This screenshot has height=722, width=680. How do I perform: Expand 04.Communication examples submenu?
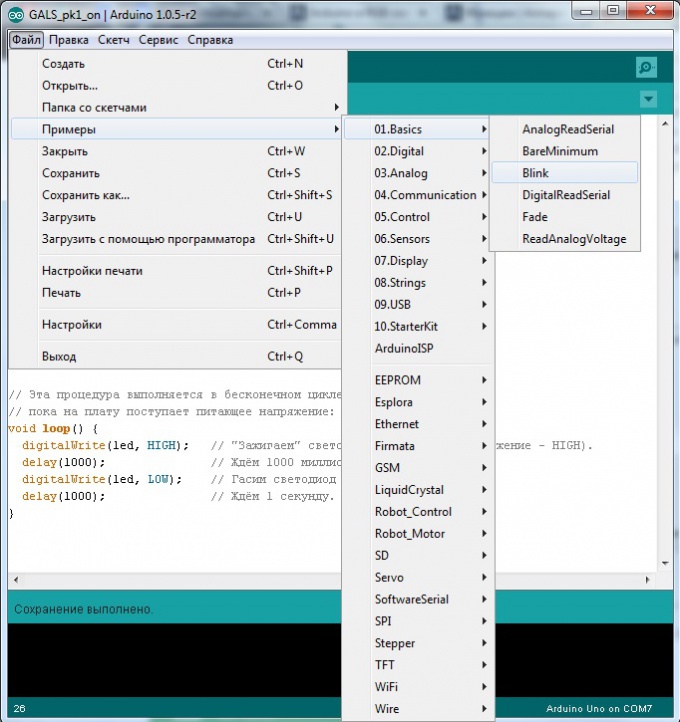pos(418,195)
